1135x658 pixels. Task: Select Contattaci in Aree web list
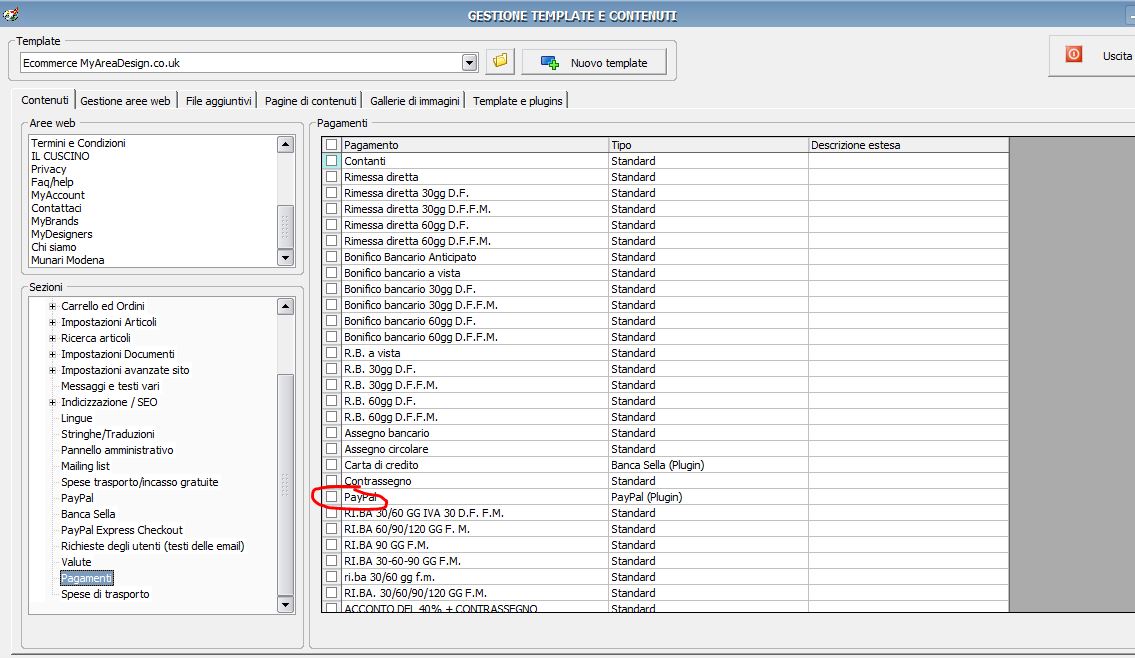click(56, 208)
